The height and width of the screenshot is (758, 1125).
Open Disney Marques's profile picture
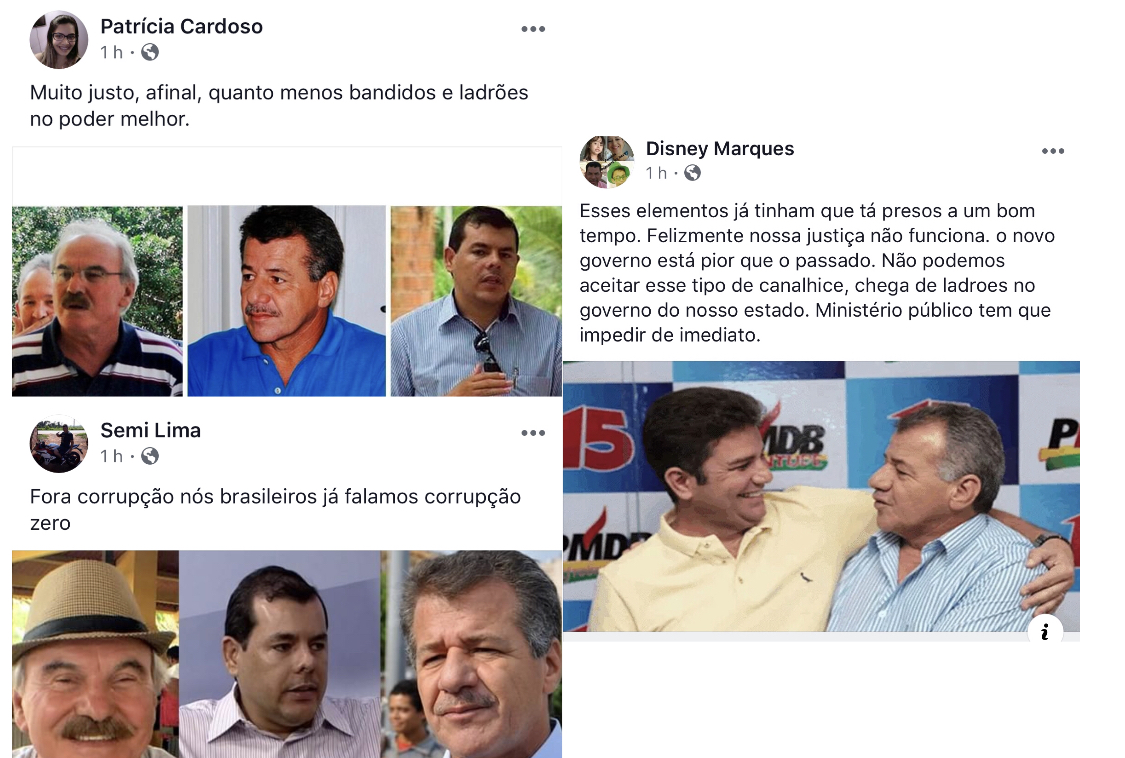coord(607,162)
